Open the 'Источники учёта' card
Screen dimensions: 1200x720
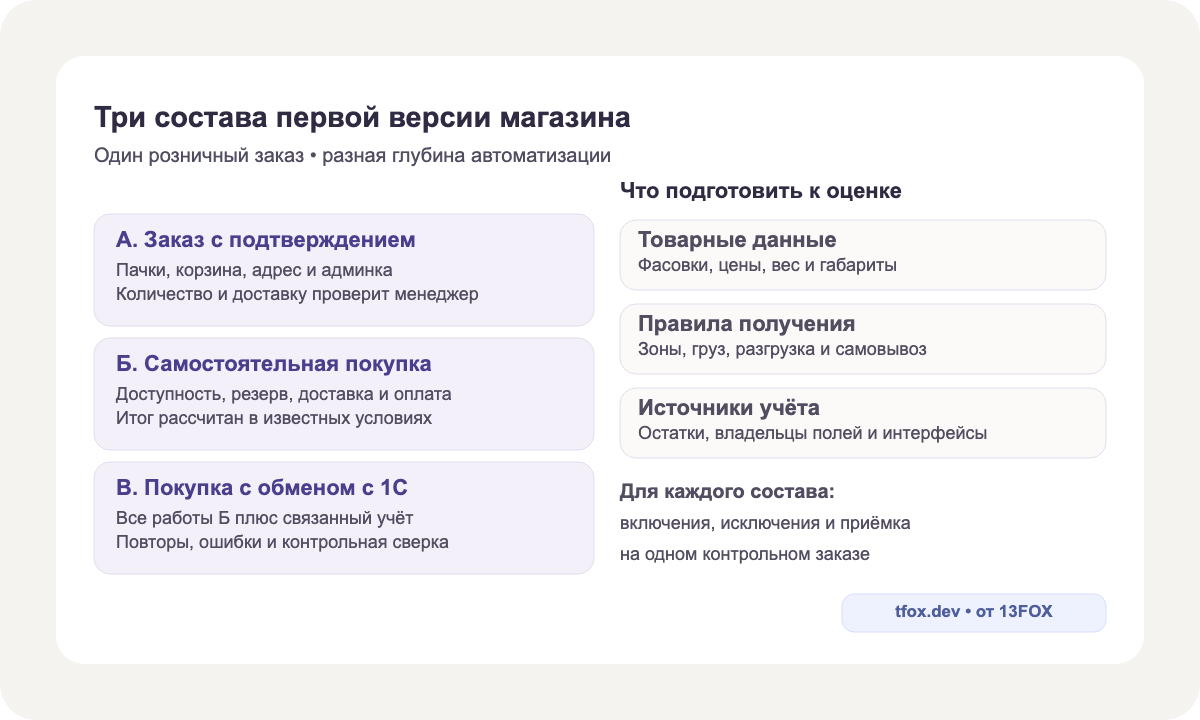pos(863,423)
